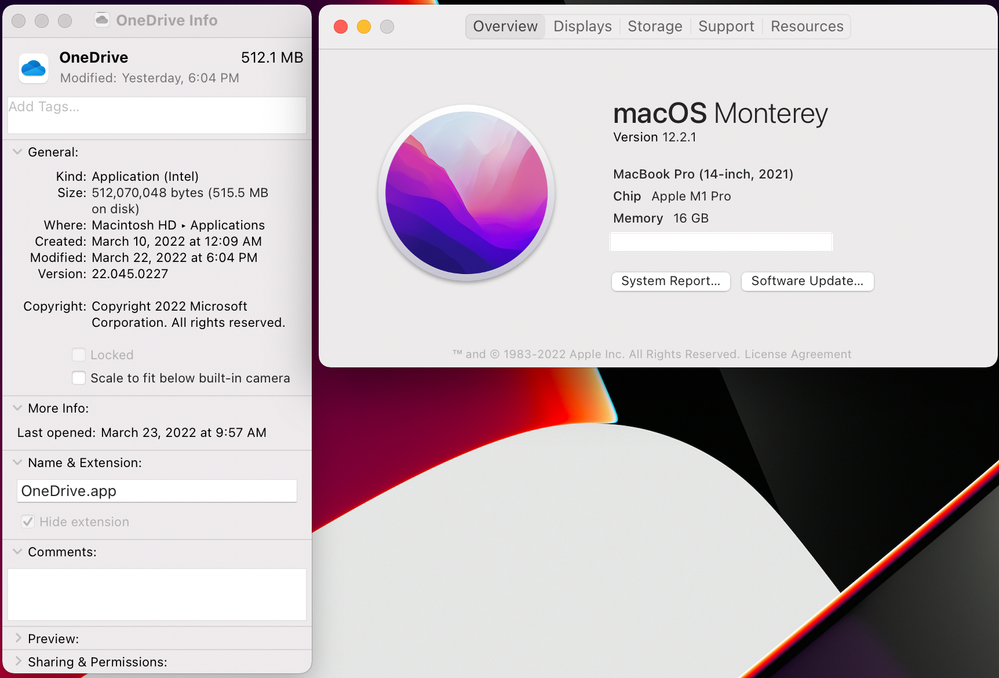The height and width of the screenshot is (678, 999).
Task: Click the macOS Monterey wallpaper logo
Action: coord(466,193)
